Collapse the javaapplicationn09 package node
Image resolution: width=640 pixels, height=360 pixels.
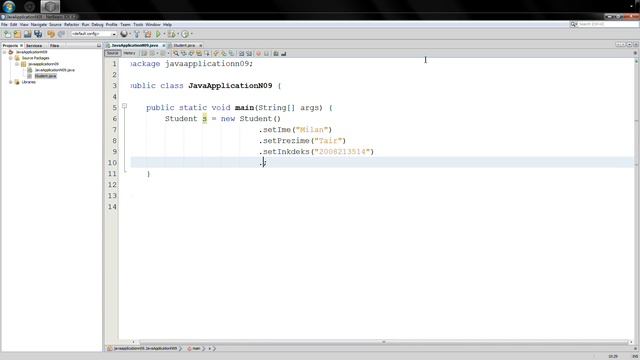17,64
